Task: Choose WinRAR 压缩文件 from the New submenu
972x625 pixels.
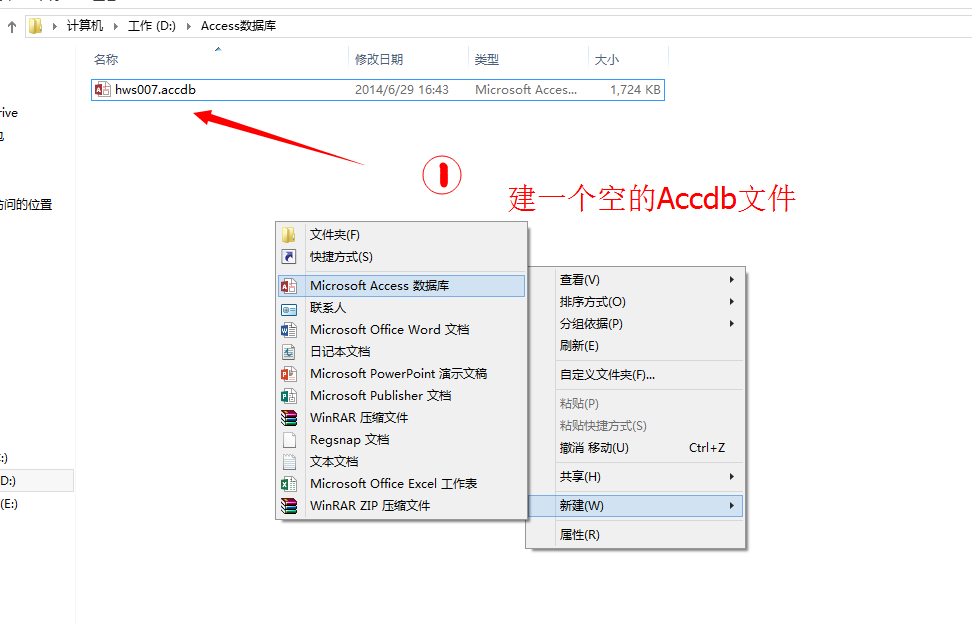Action: pyautogui.click(x=402, y=418)
